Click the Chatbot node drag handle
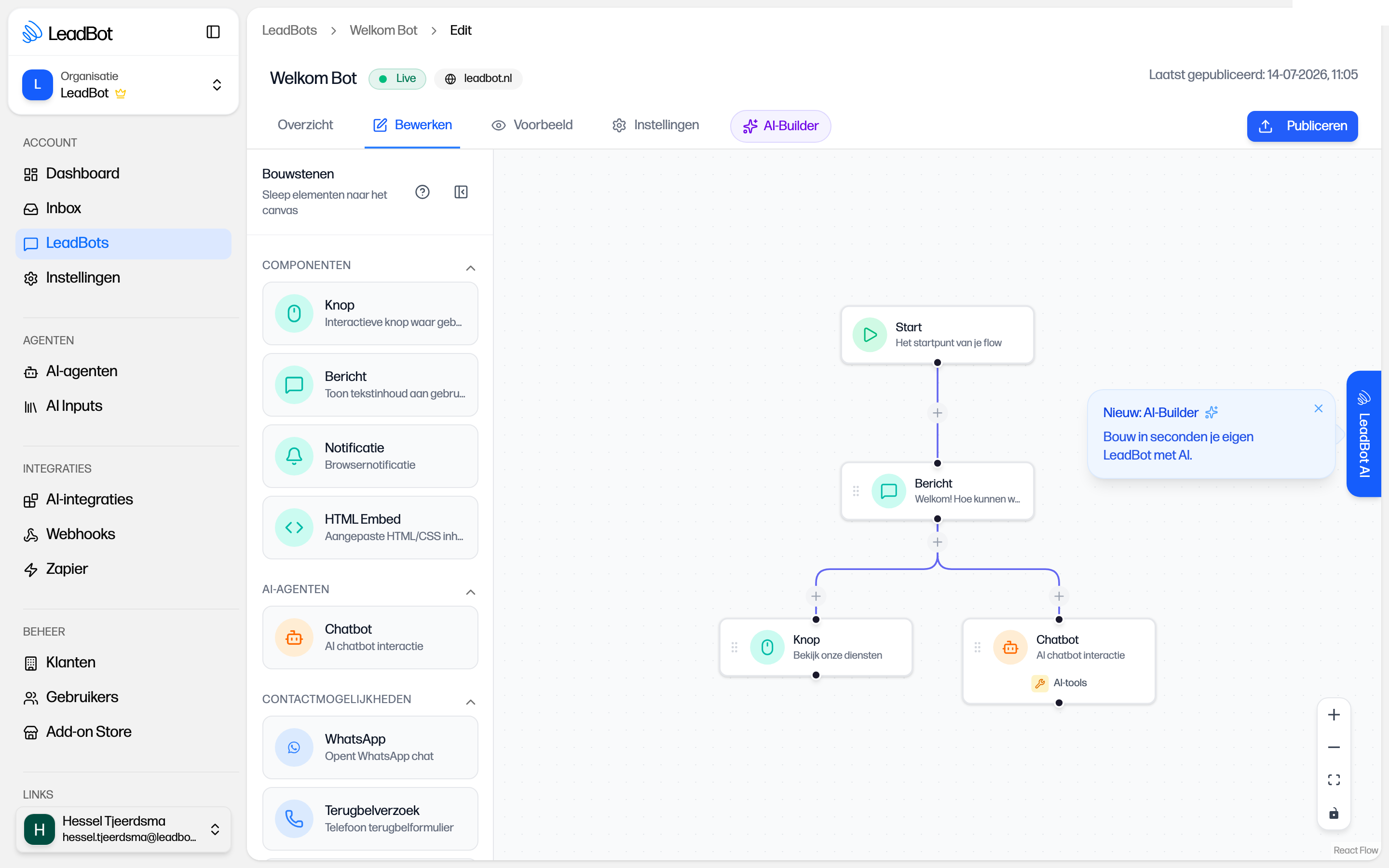1389x868 pixels. (978, 648)
